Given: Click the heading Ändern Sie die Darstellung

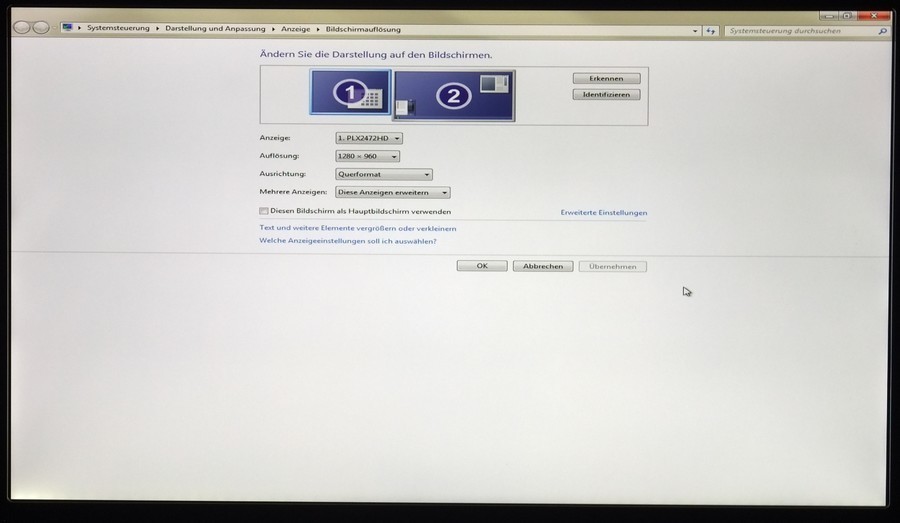Looking at the screenshot, I should [376, 55].
